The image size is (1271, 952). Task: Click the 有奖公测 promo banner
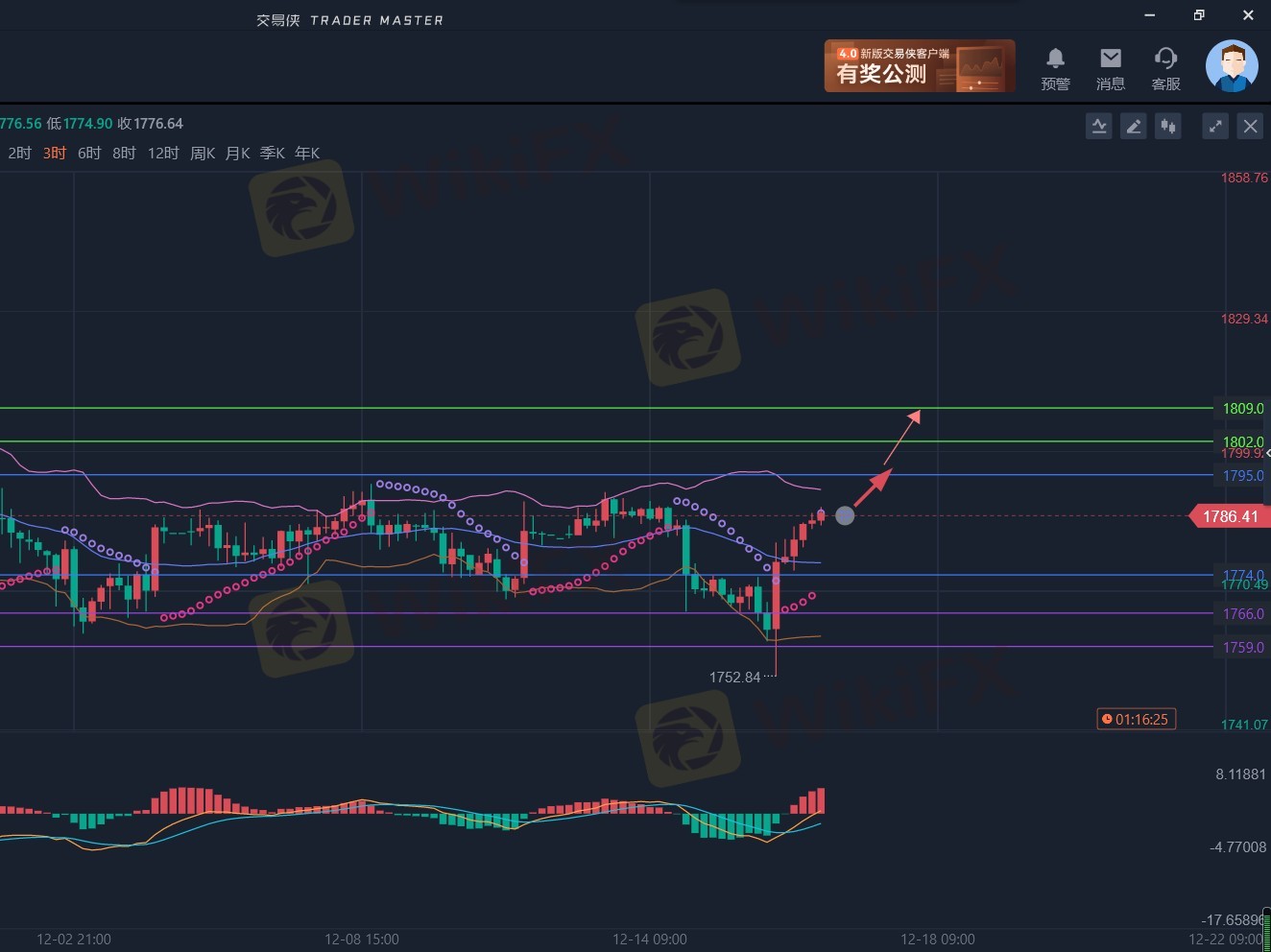pos(919,66)
